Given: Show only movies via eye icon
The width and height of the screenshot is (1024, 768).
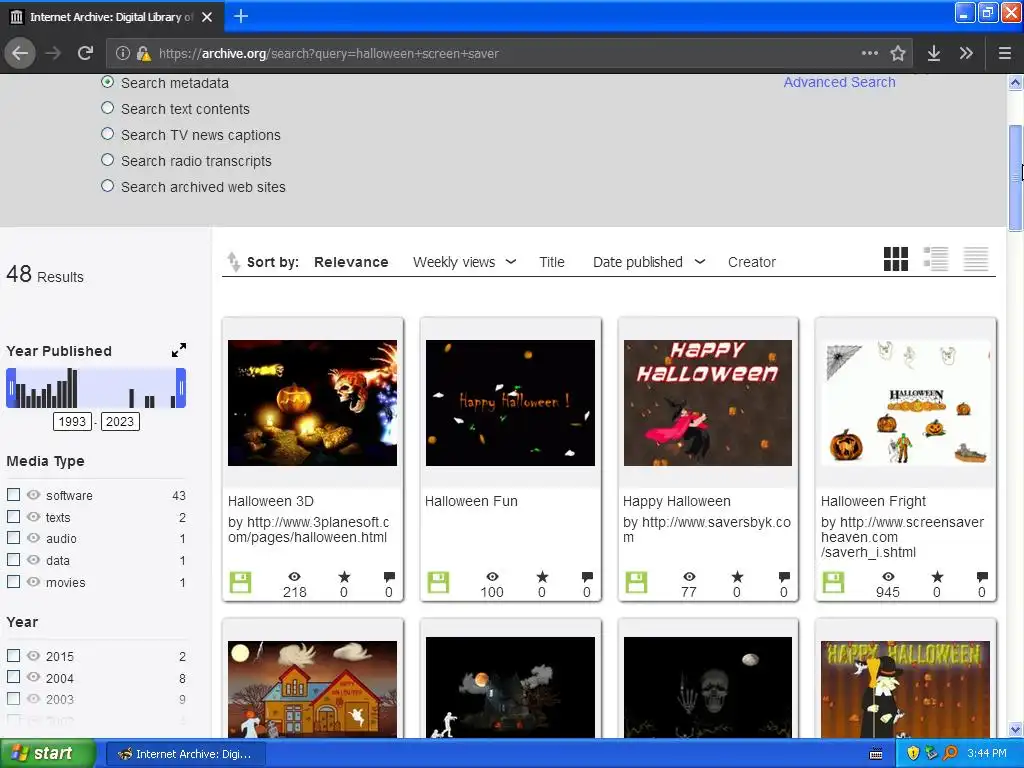Looking at the screenshot, I should [33, 581].
